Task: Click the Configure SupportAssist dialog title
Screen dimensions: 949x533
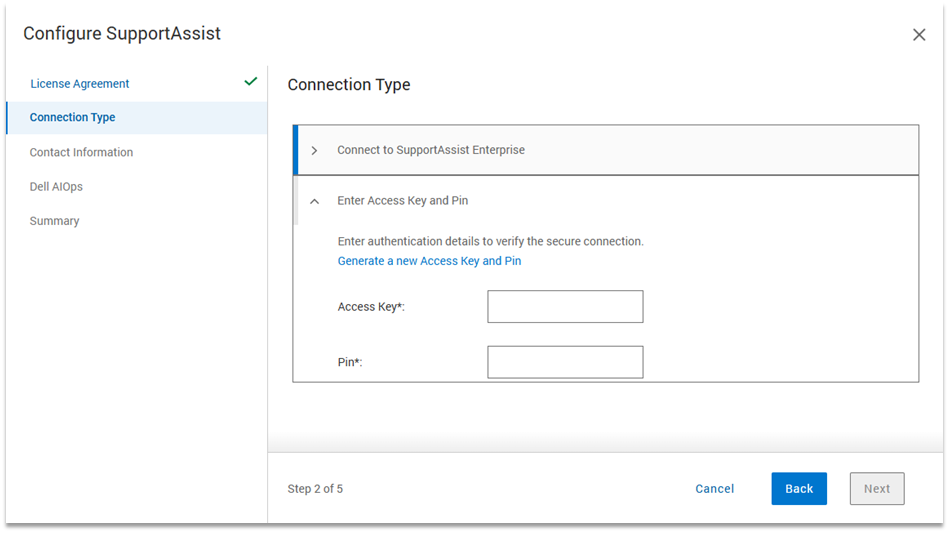Action: (x=122, y=34)
